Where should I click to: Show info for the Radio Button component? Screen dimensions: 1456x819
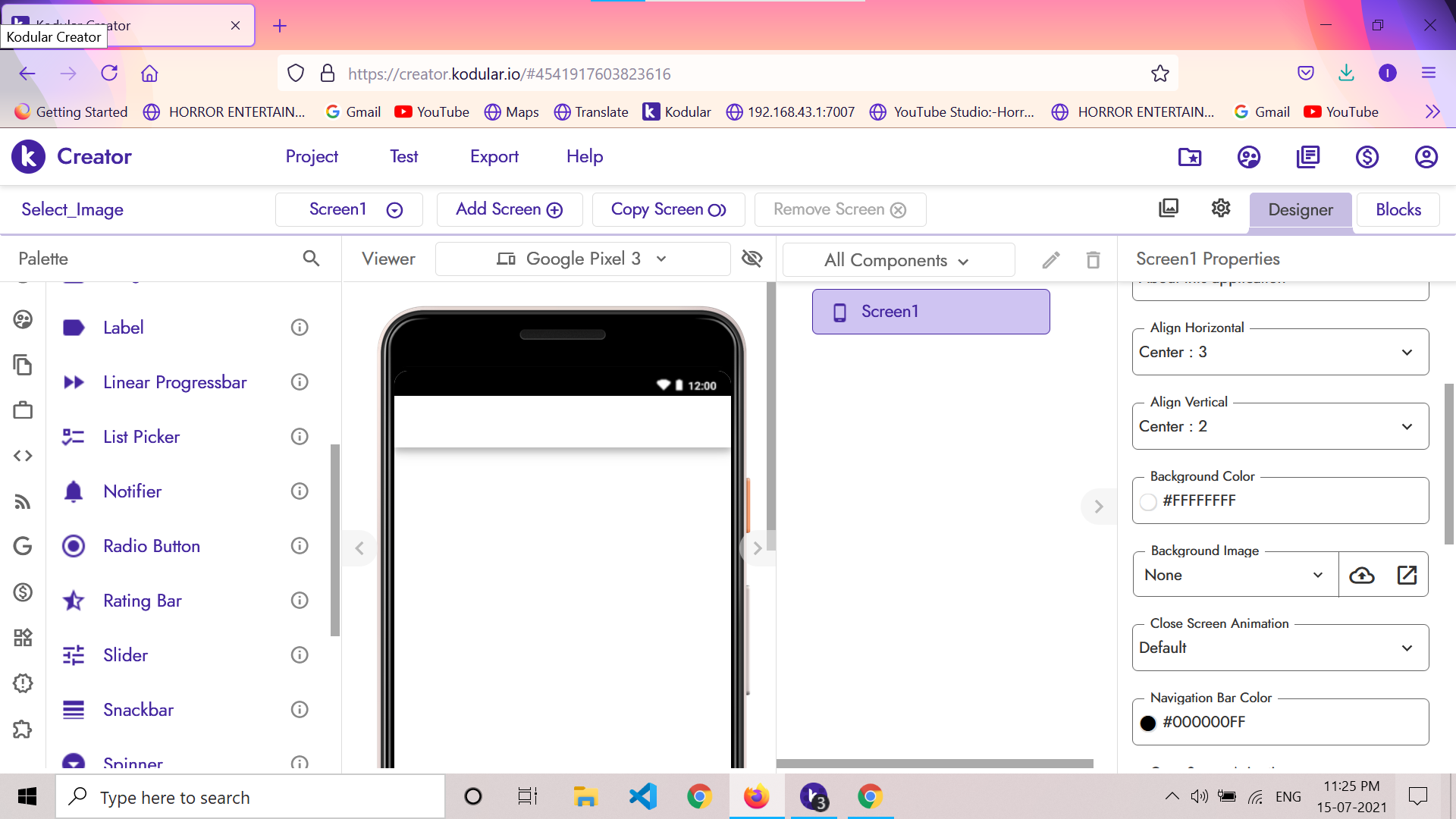[x=300, y=546]
